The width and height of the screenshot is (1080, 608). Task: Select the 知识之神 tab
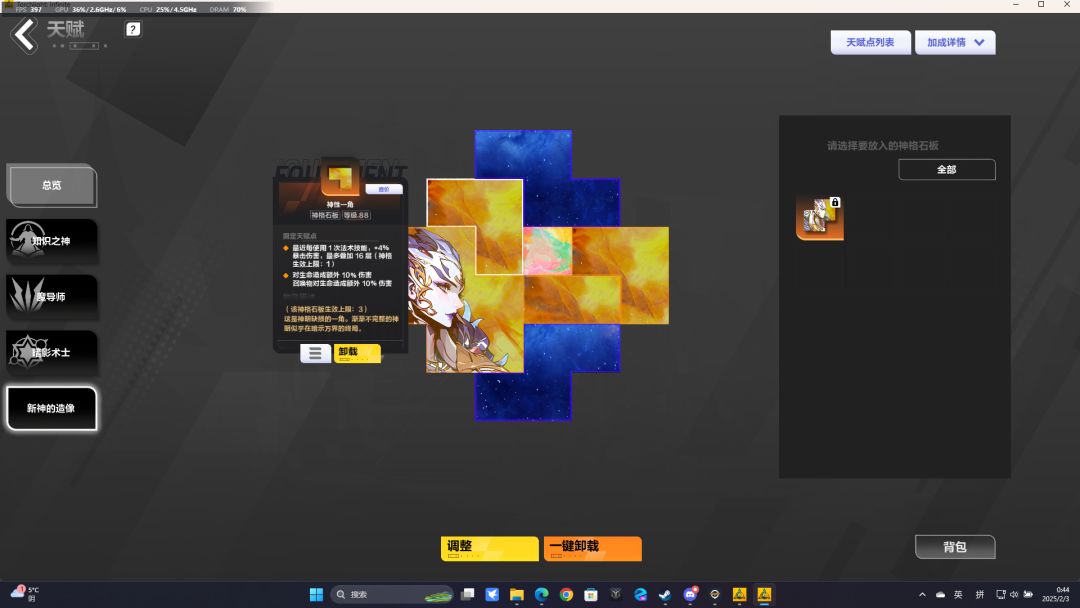pyautogui.click(x=52, y=241)
